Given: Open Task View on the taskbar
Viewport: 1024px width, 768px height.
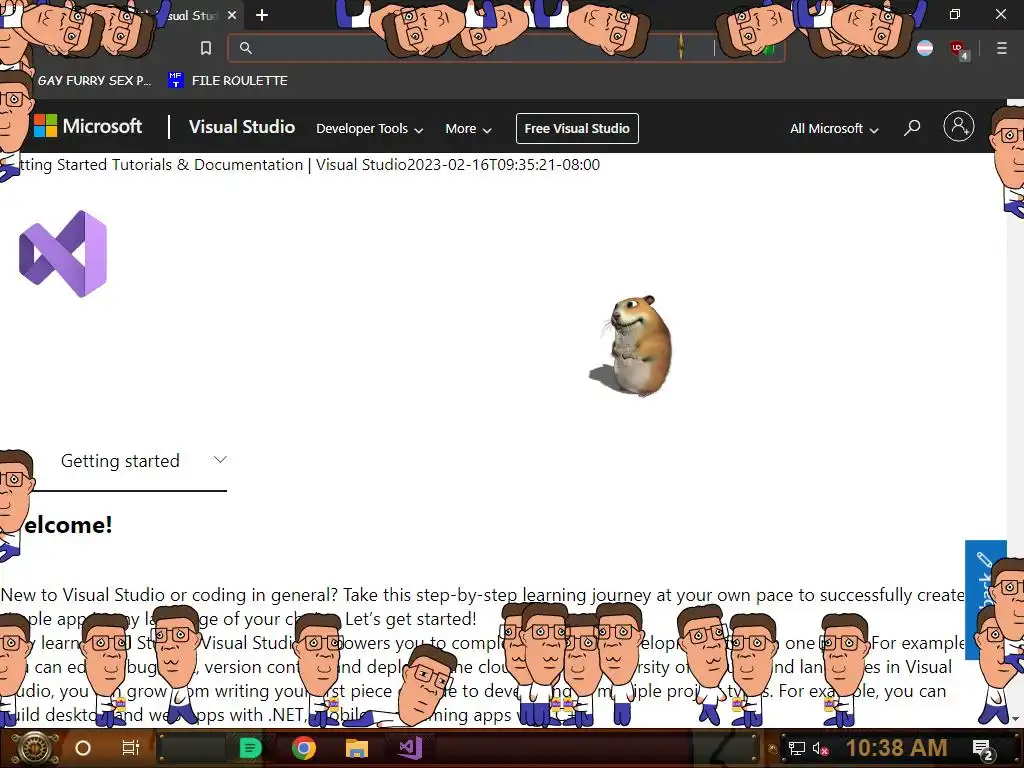Looking at the screenshot, I should 131,748.
